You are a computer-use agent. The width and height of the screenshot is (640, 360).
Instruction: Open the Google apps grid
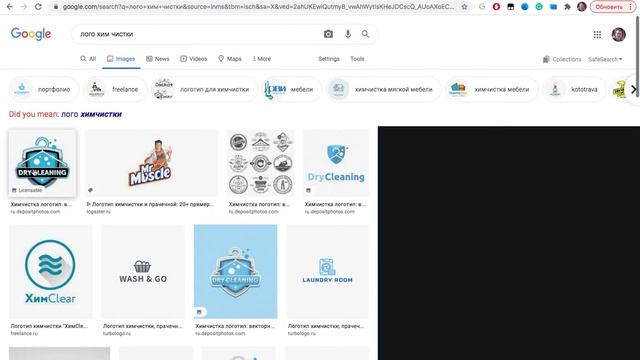(597, 35)
